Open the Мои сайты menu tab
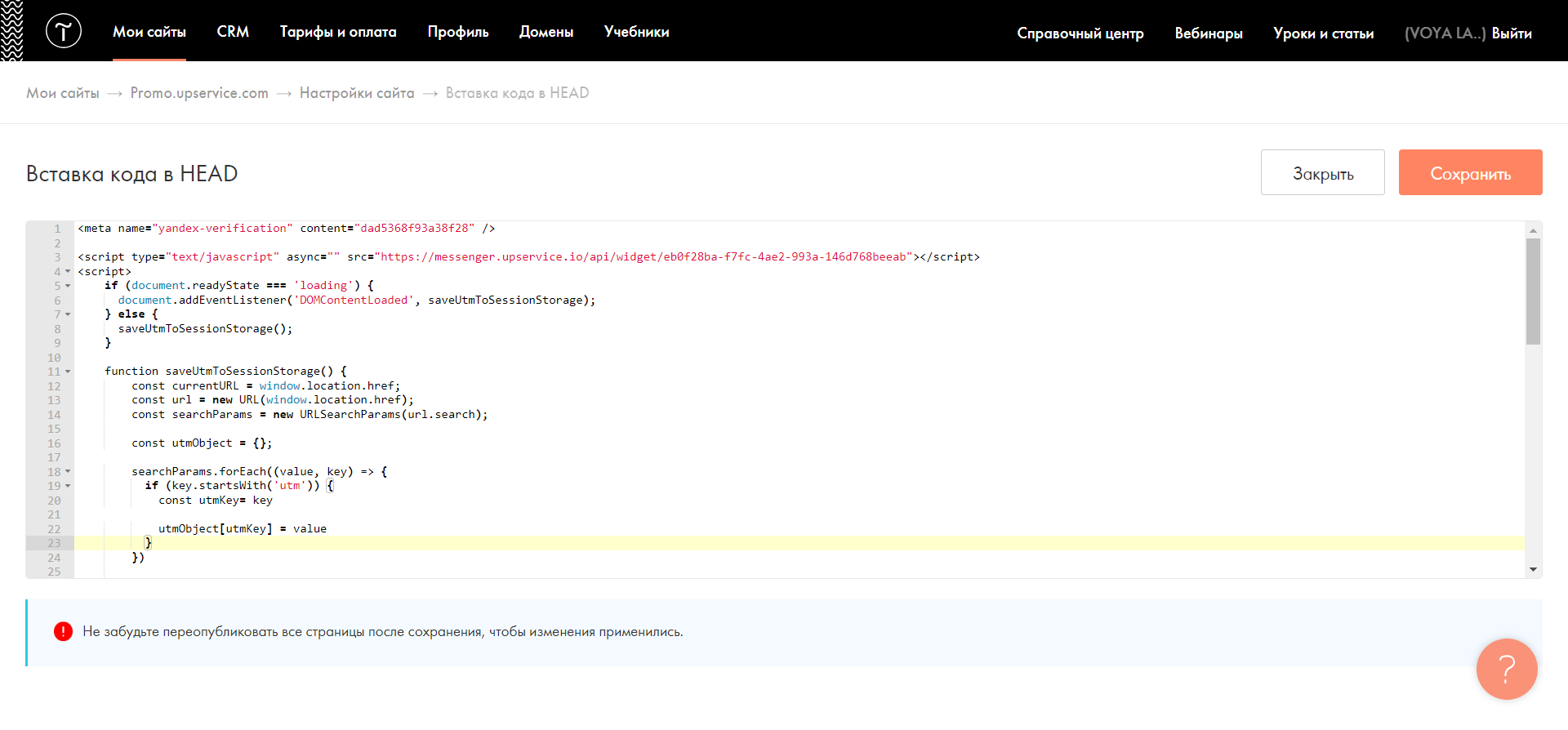 point(149,32)
